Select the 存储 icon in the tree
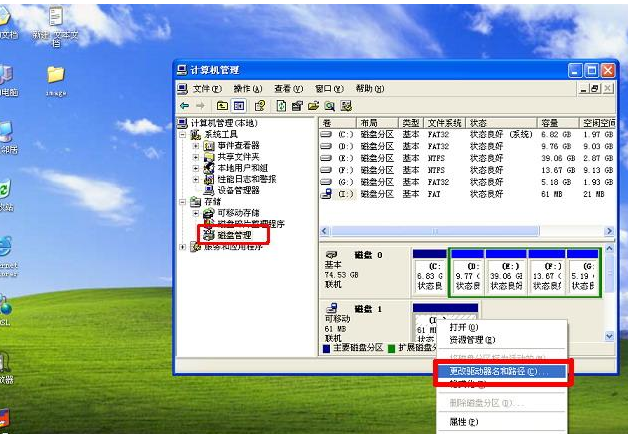Viewport: 628px width, 434px height. point(195,201)
